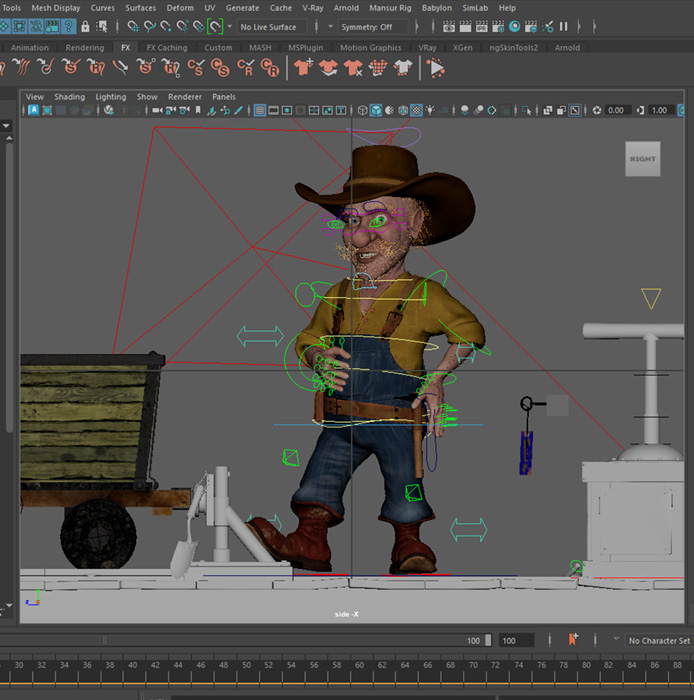Click the Display Current Mesh gray shirt icon
Viewport: 694px width, 700px height.
403,68
